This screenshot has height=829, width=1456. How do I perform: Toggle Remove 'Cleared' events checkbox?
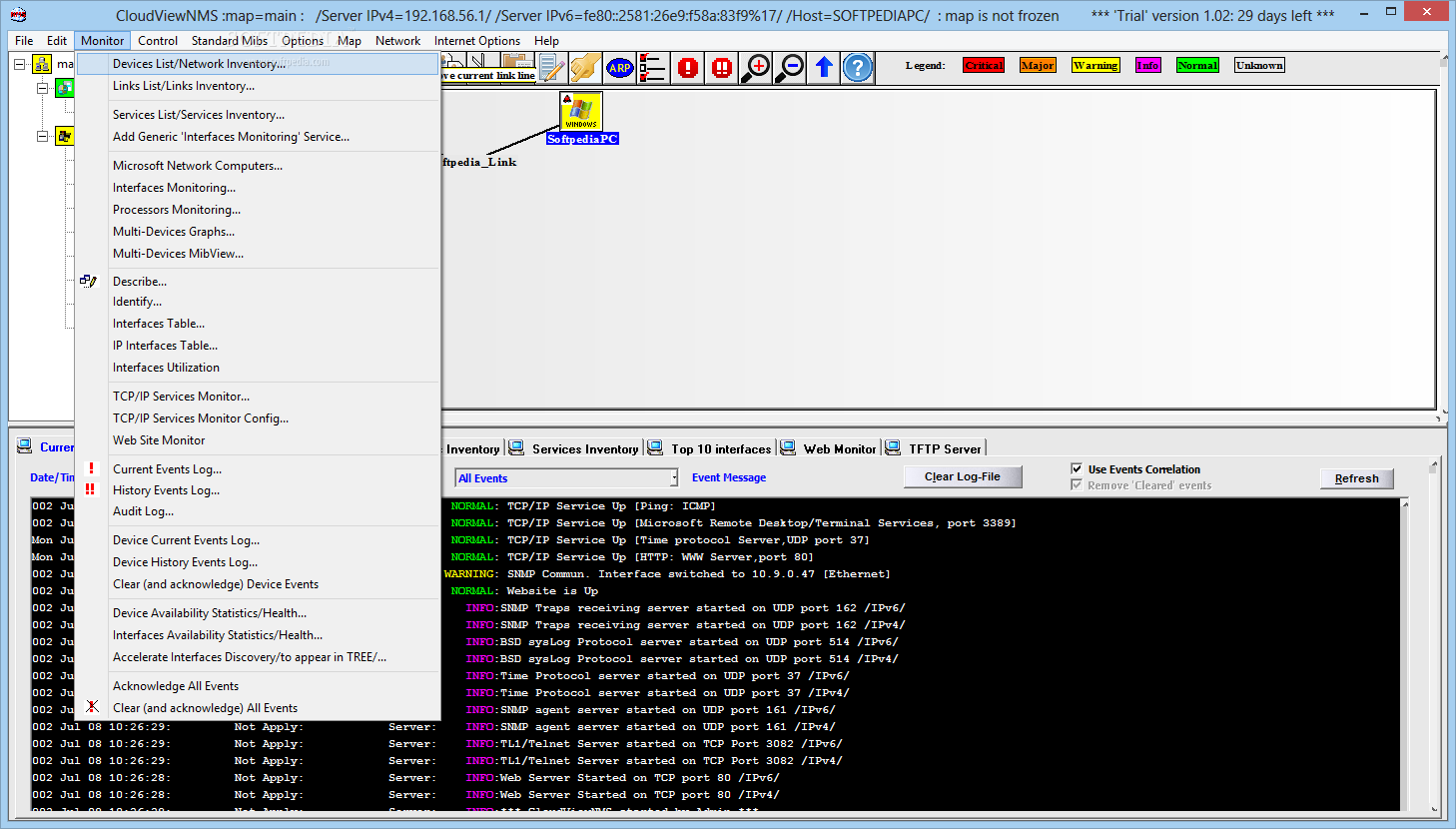tap(1077, 484)
